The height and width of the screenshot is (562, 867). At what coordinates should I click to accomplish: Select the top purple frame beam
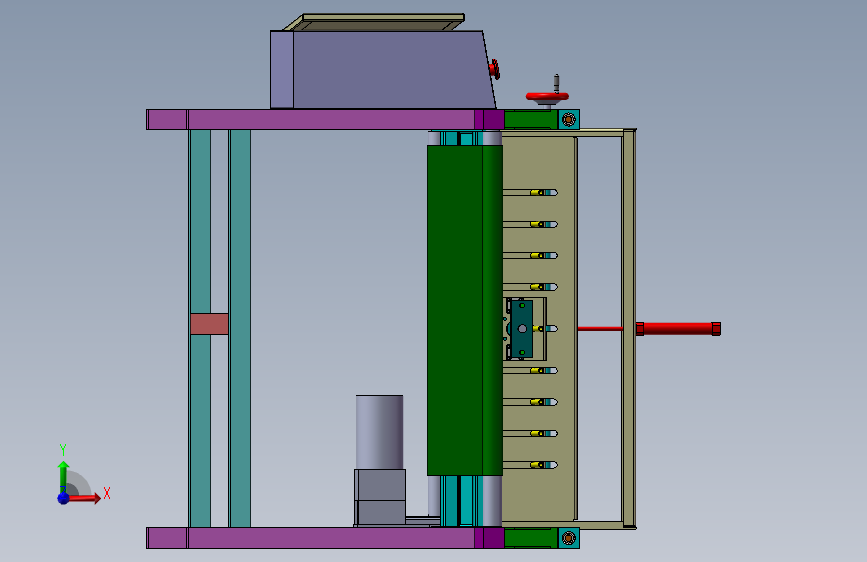(x=325, y=119)
